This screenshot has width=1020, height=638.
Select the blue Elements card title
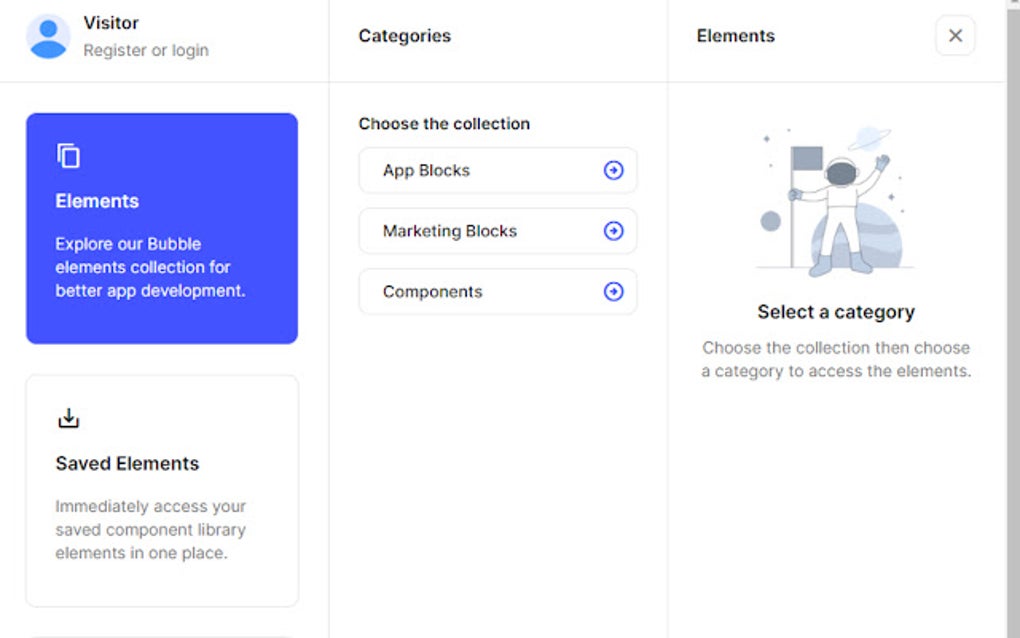(97, 201)
